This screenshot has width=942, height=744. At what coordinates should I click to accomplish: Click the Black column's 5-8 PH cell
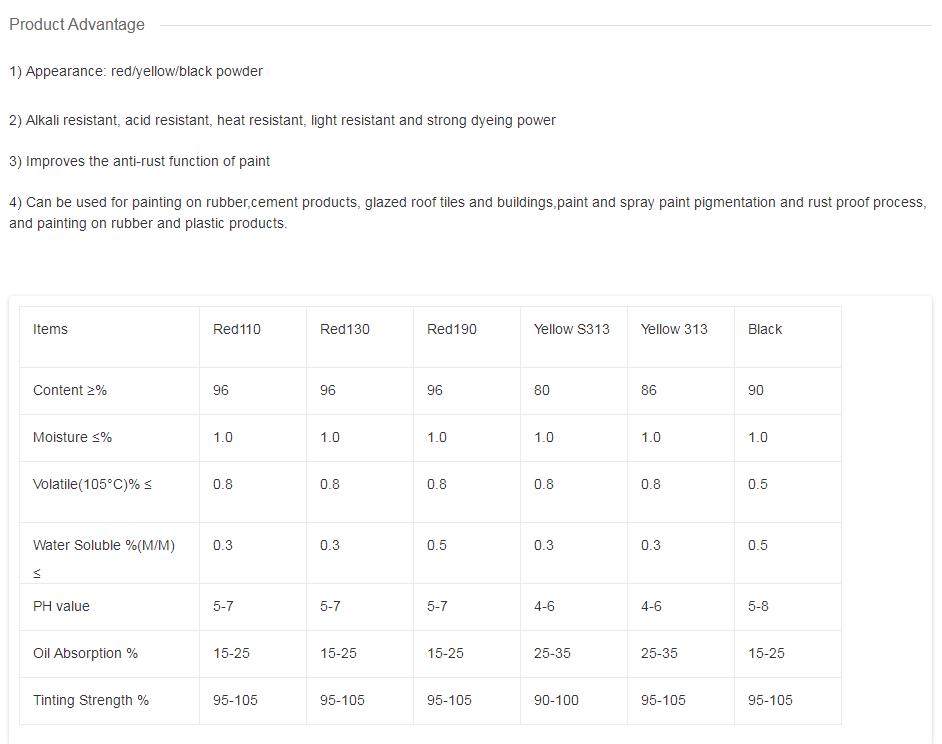pos(758,606)
